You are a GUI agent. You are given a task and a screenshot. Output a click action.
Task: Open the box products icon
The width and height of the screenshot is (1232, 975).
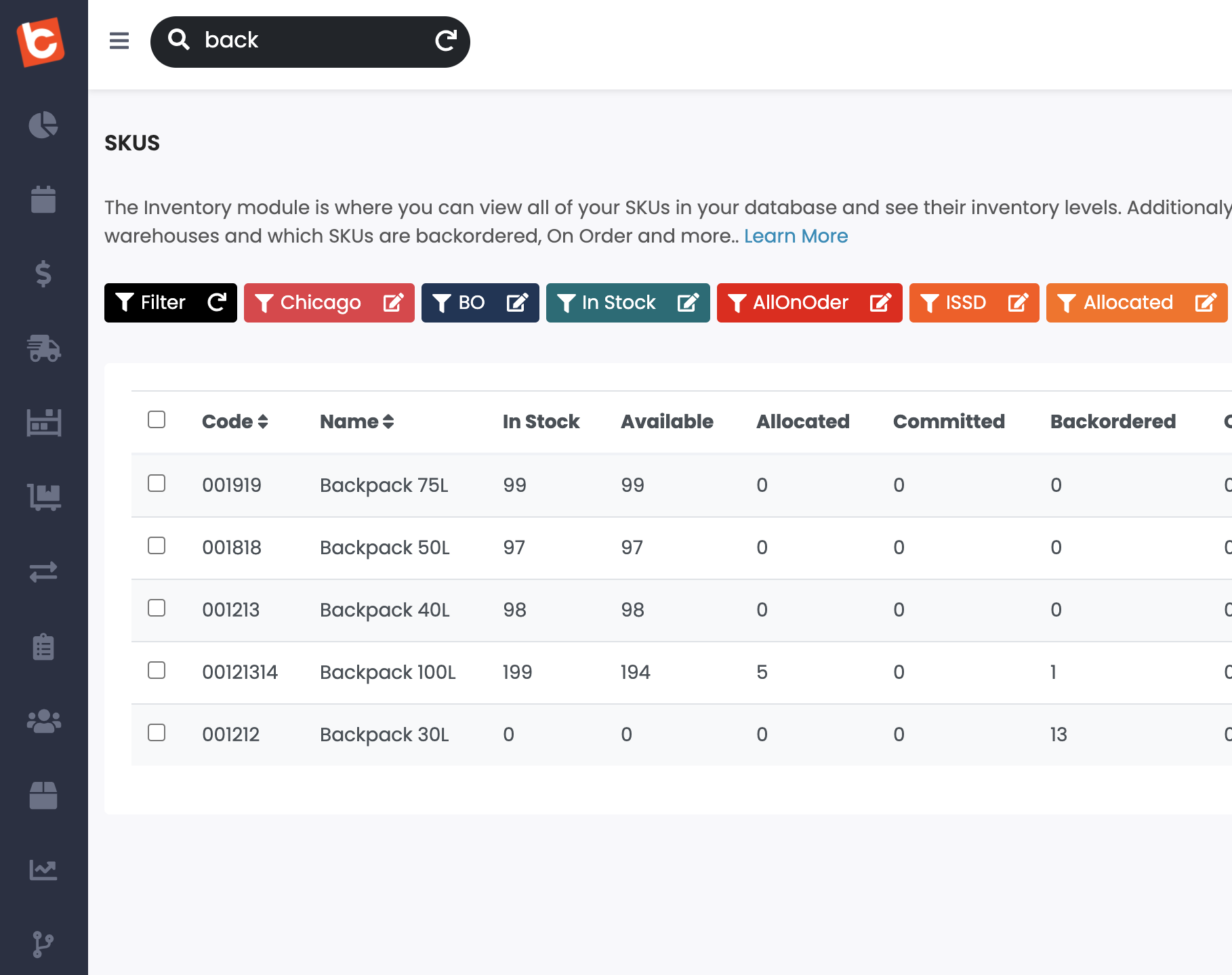[43, 795]
